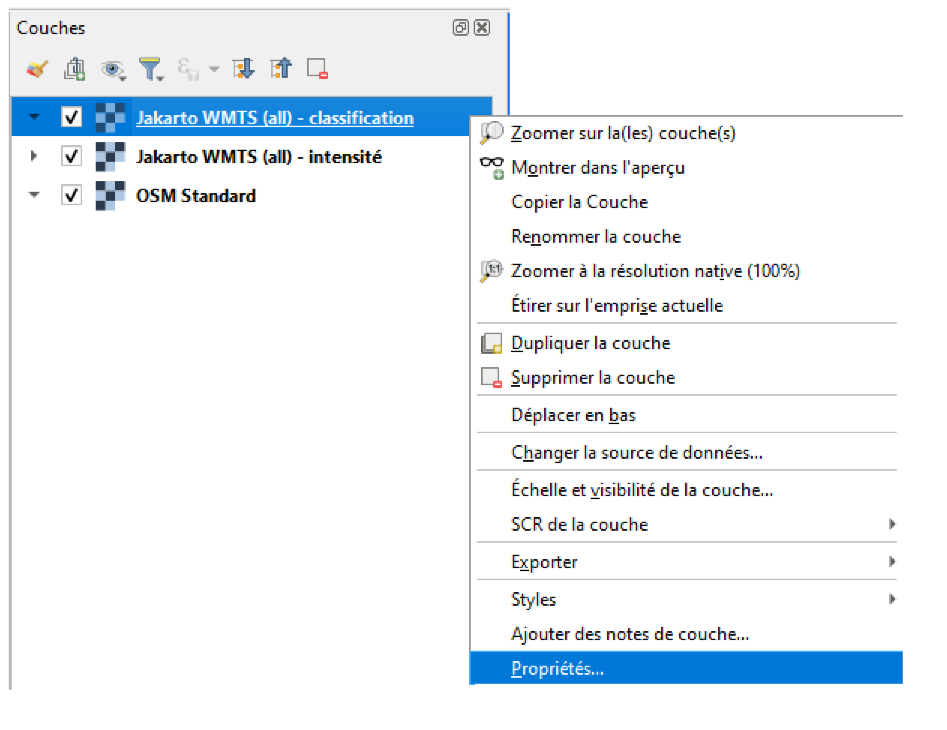Viewport: 947px width, 730px height.
Task: Collapse the OSM Standard layer tree
Action: (x=35, y=196)
